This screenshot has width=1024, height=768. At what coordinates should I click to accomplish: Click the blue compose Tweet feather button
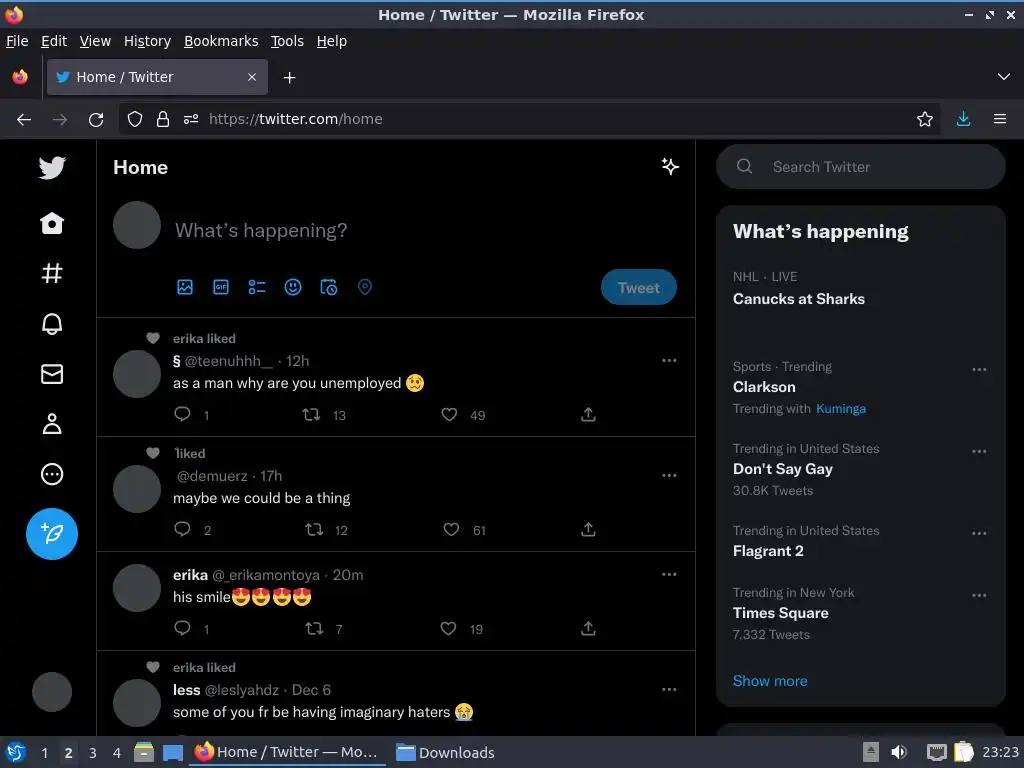52,534
